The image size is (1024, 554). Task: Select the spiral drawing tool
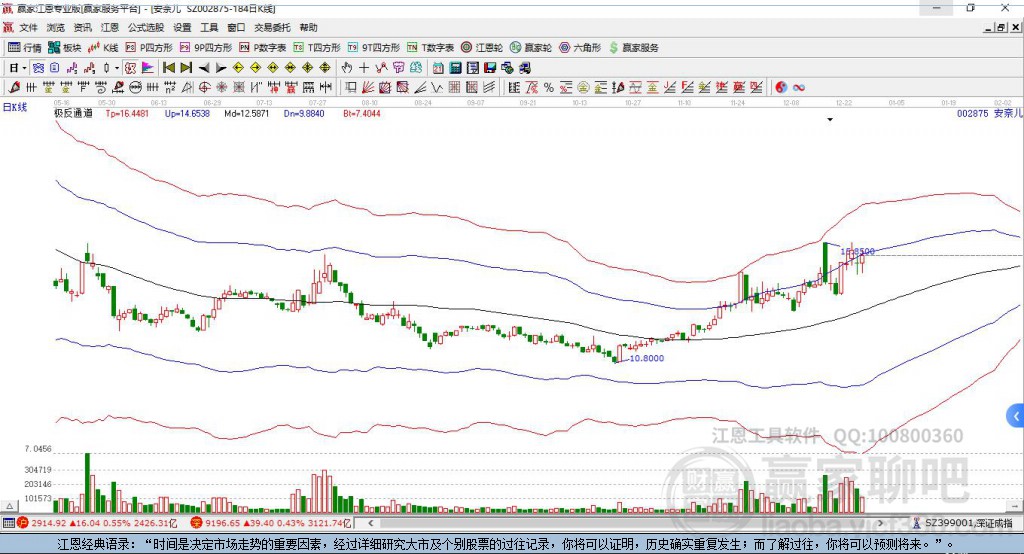coord(101,88)
